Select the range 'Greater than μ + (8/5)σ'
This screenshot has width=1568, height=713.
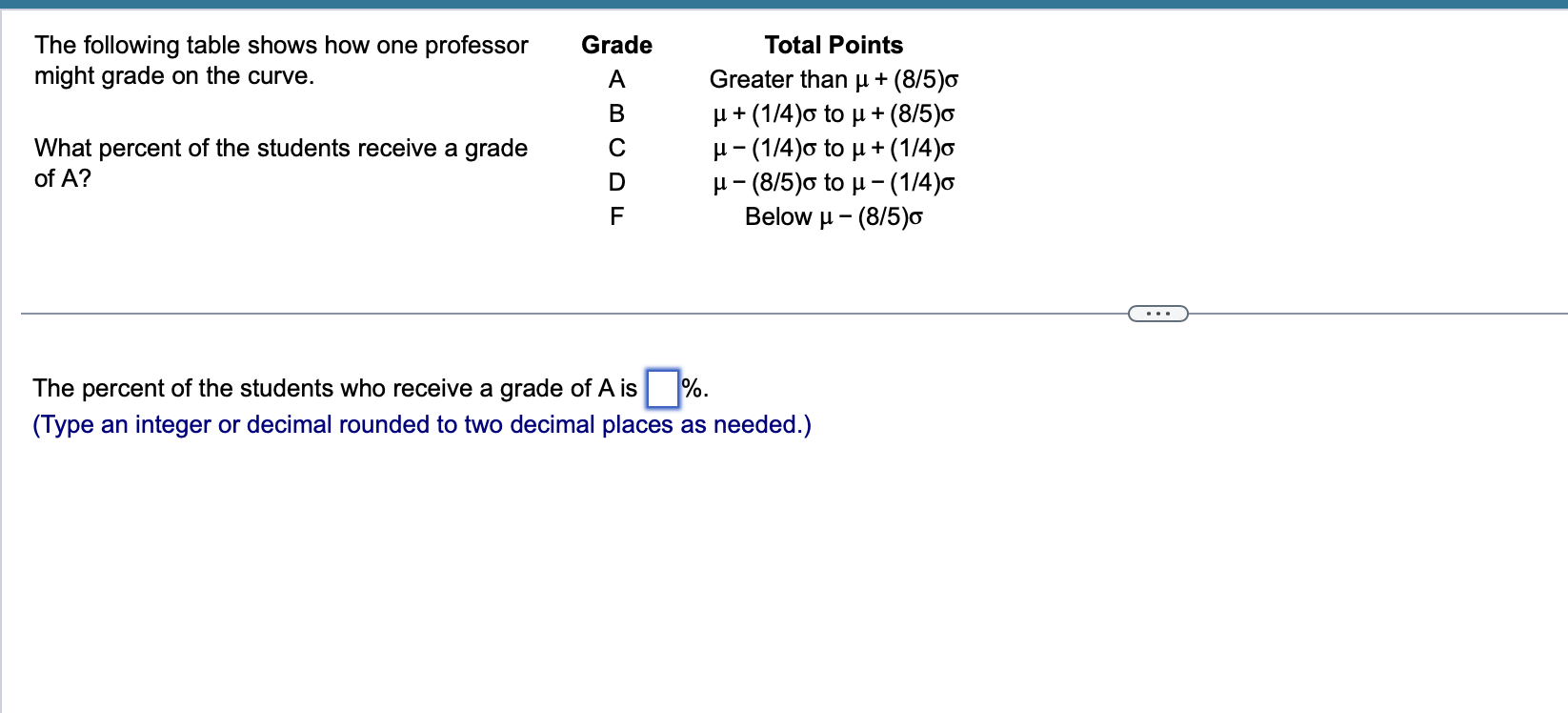[x=834, y=80]
